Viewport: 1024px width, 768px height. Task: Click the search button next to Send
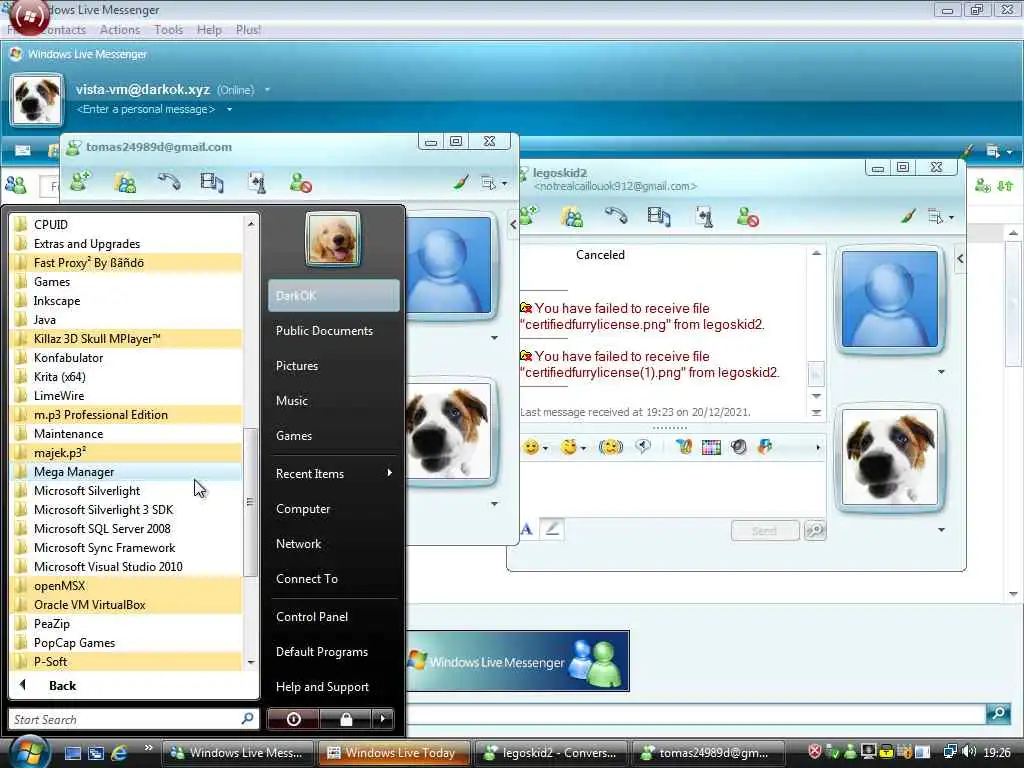pyautogui.click(x=815, y=530)
